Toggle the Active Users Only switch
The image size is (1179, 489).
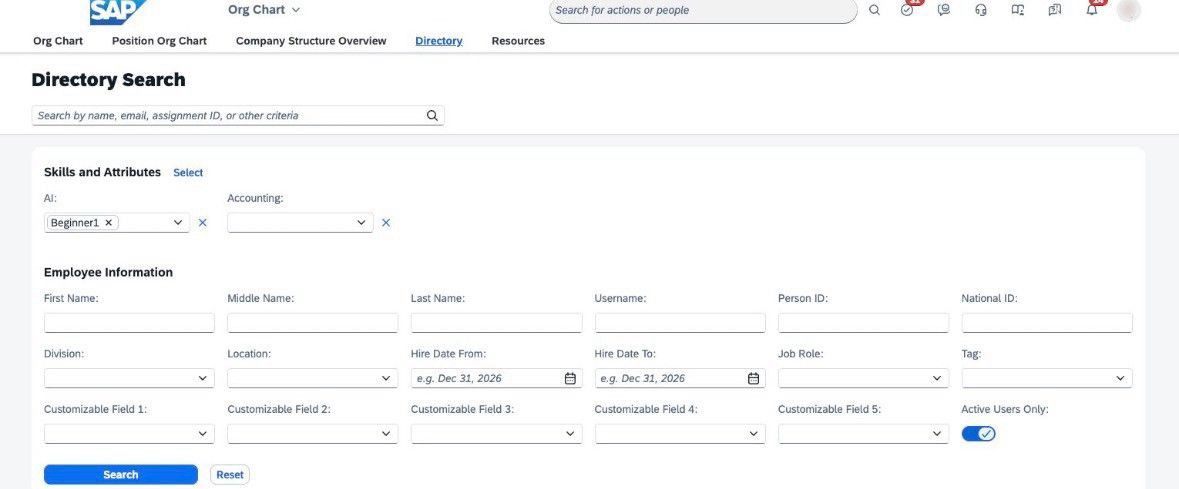pos(978,434)
